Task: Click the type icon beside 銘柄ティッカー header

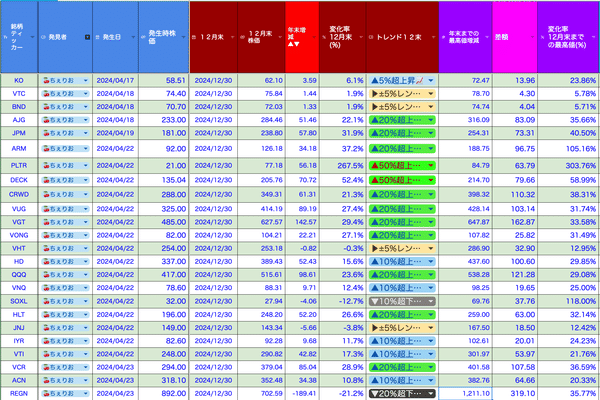Action: (x=5, y=37)
